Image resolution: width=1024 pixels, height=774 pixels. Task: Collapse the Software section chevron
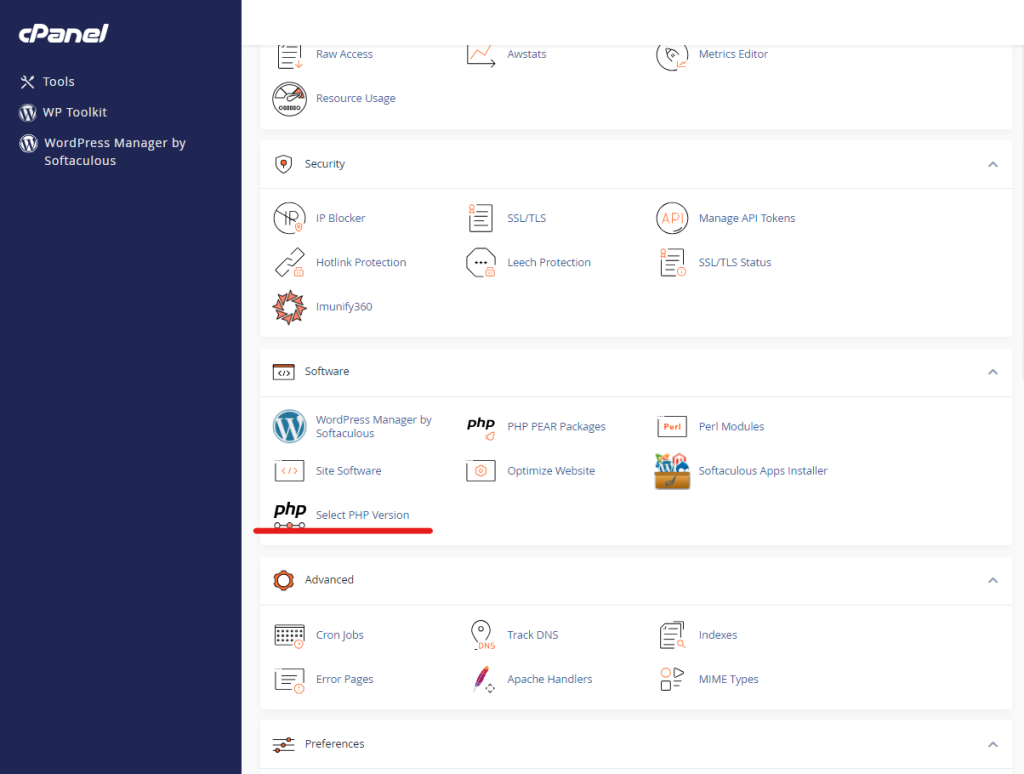[x=992, y=372]
